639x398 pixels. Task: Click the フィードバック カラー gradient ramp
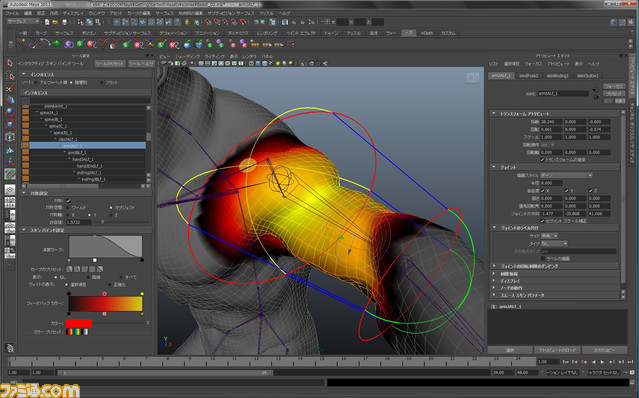(x=106, y=304)
